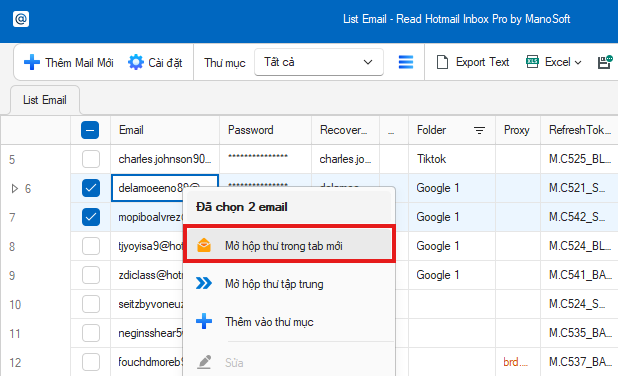This screenshot has height=376, width=618.
Task: Uncheck the box for delamoeeno row
Action: 91,188
